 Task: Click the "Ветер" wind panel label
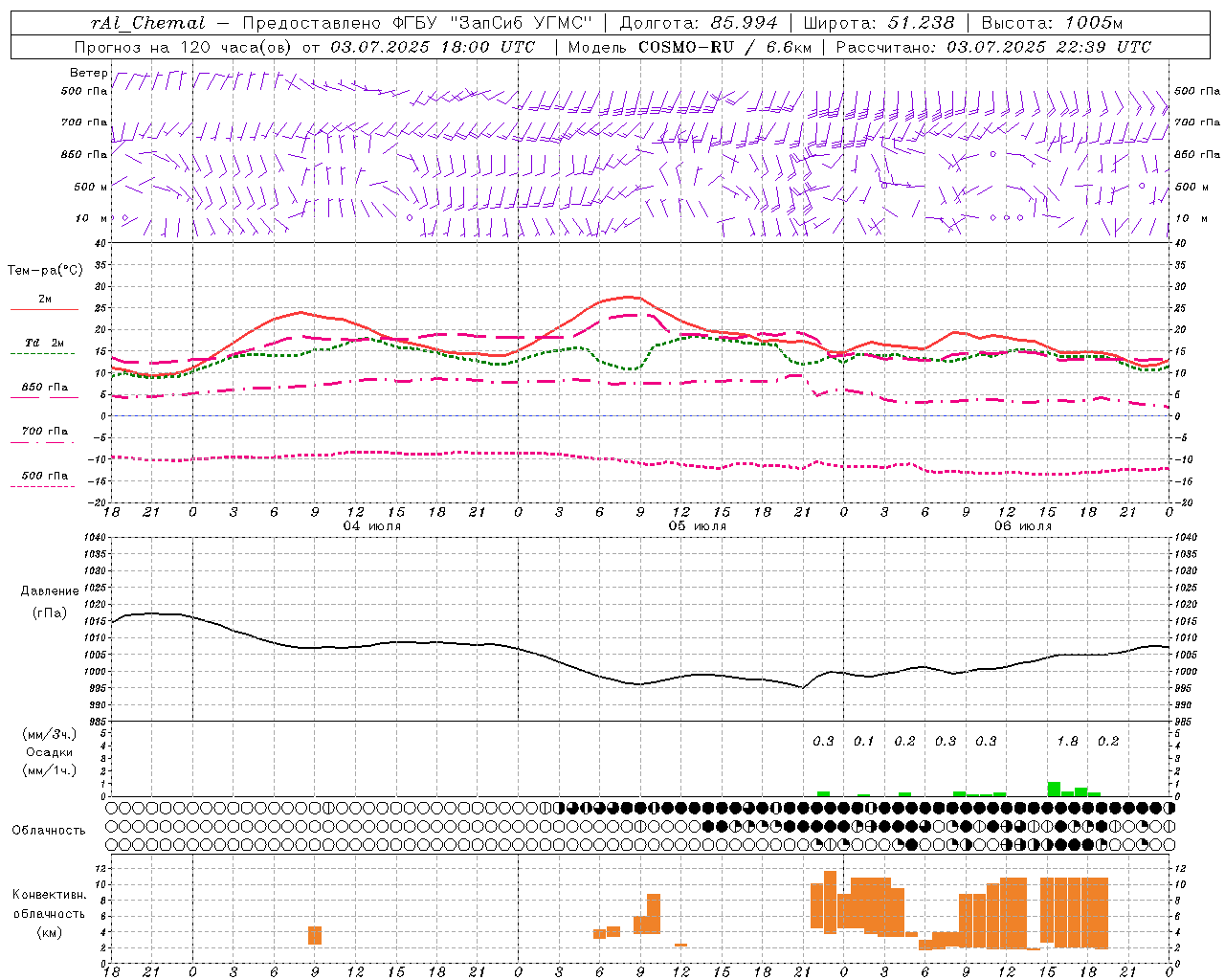click(89, 73)
